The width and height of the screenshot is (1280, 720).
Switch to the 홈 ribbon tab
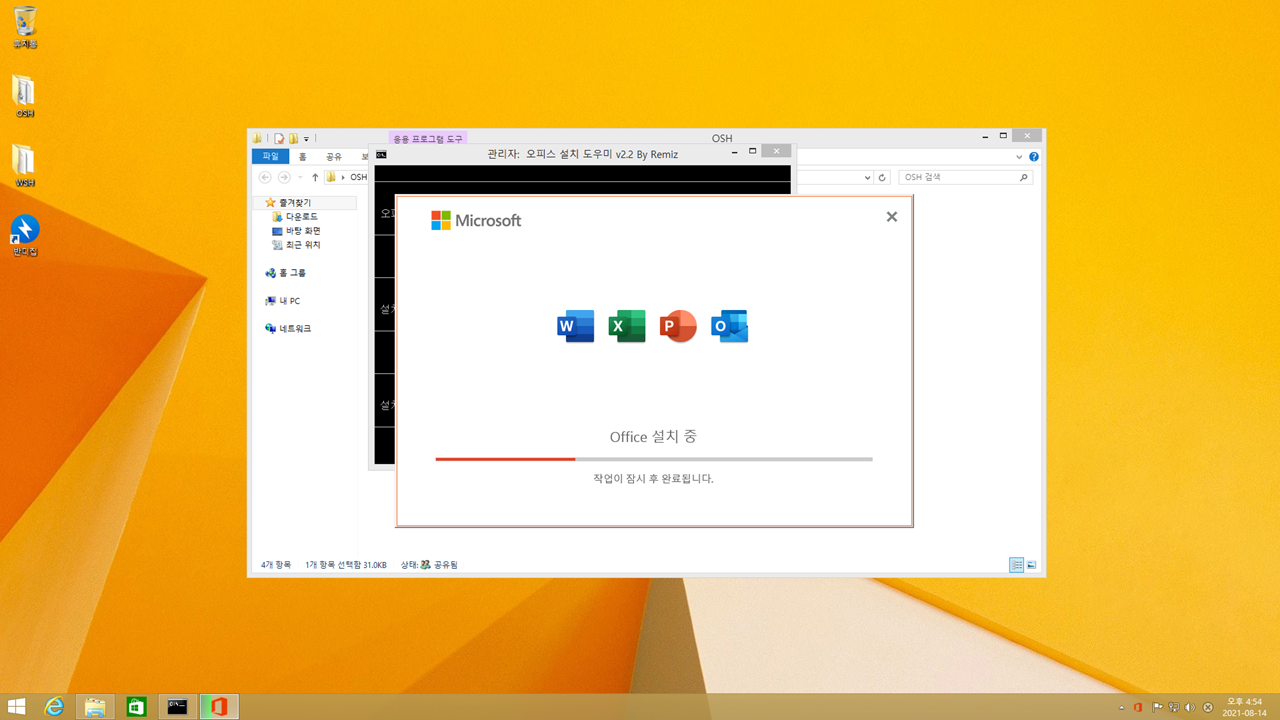point(303,157)
